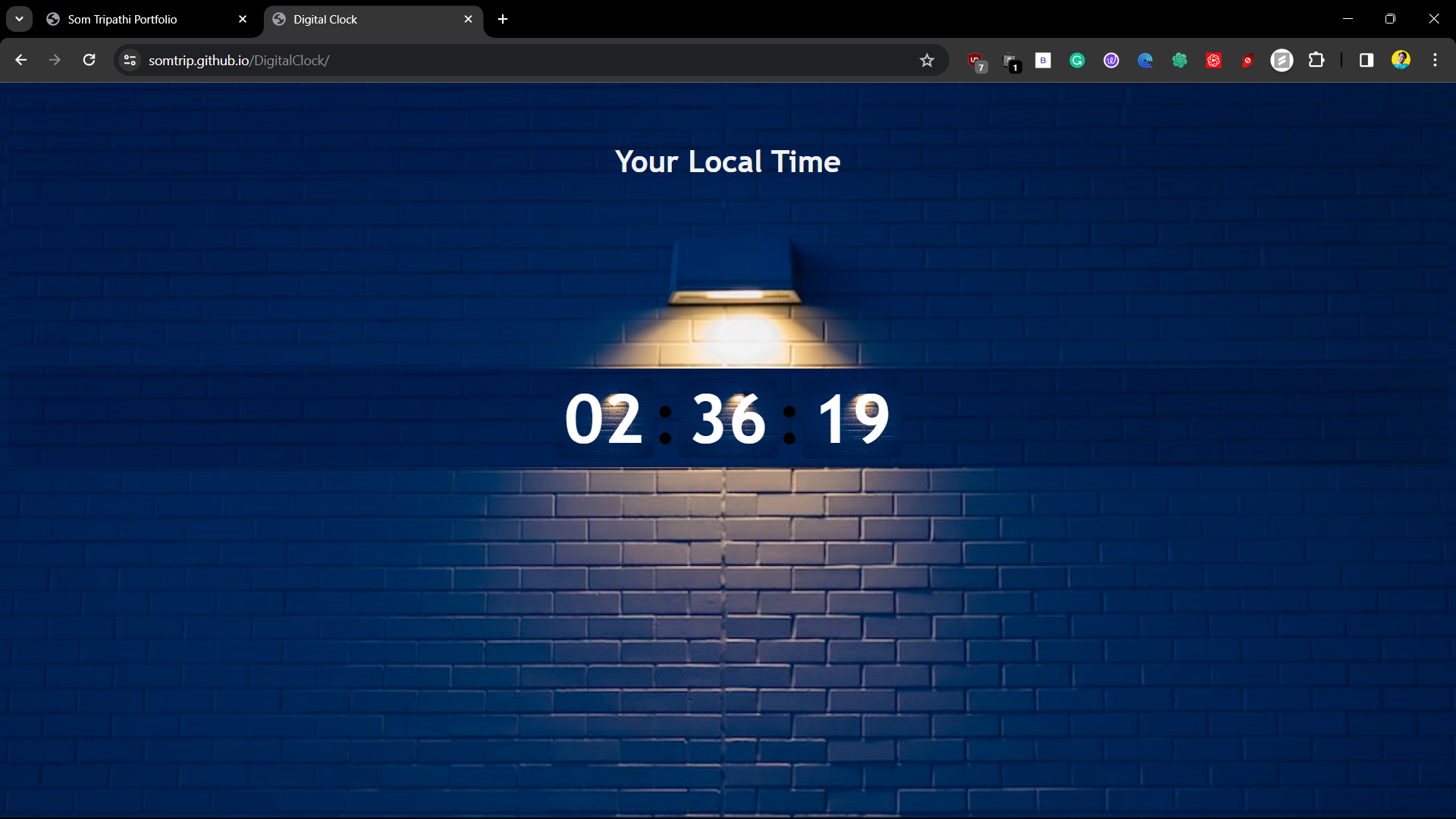Minimize the Chrome window
The height and width of the screenshot is (819, 1456).
pyautogui.click(x=1348, y=19)
